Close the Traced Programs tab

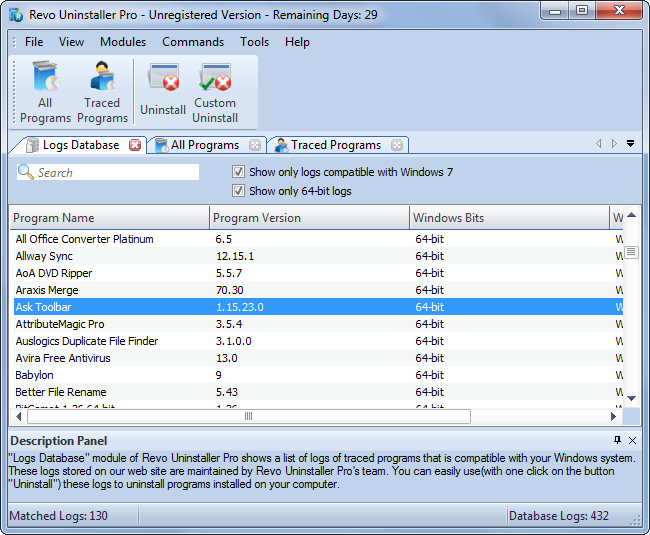click(x=397, y=145)
